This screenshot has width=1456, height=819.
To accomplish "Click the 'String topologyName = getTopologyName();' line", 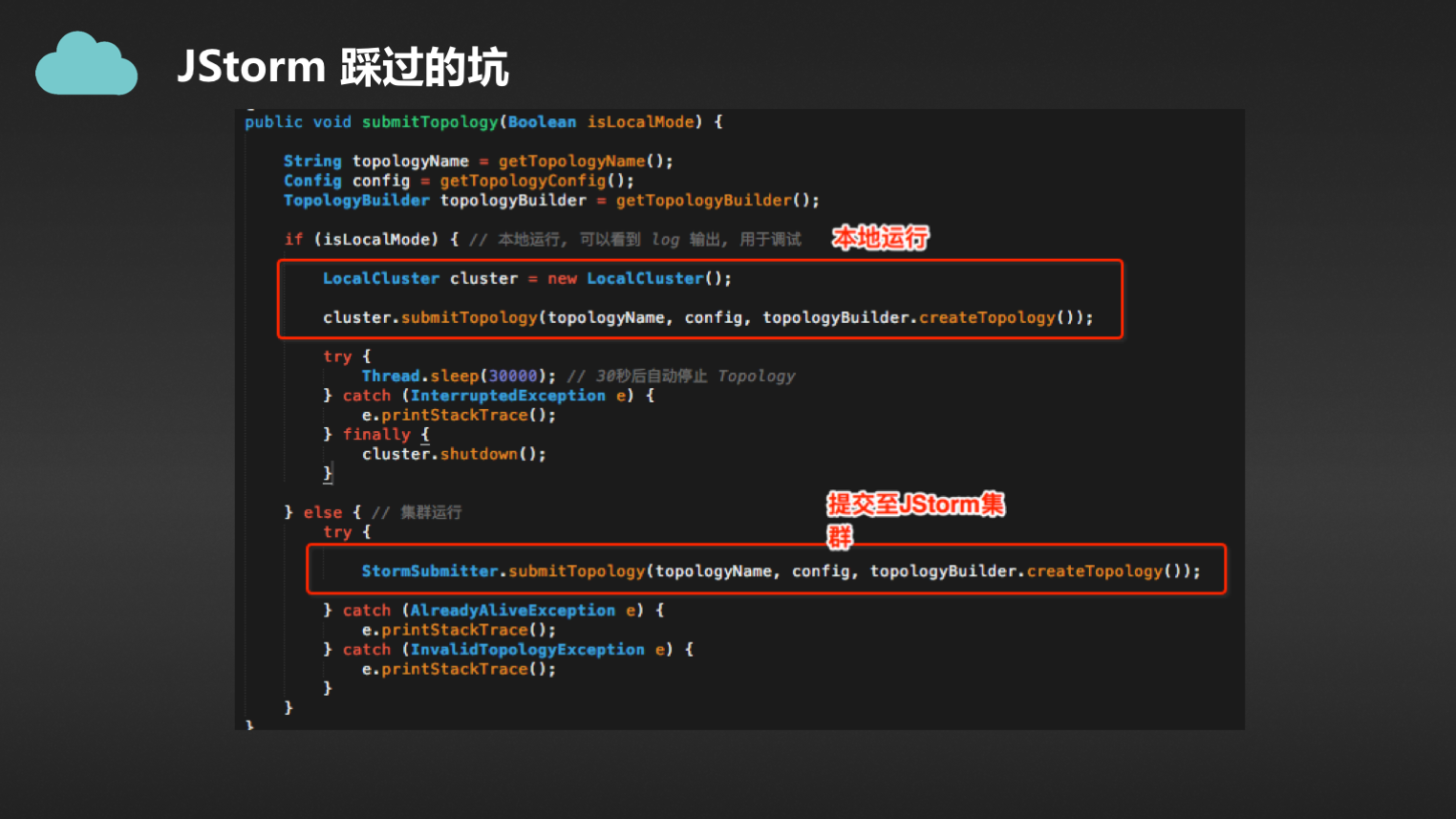I will tap(479, 162).
